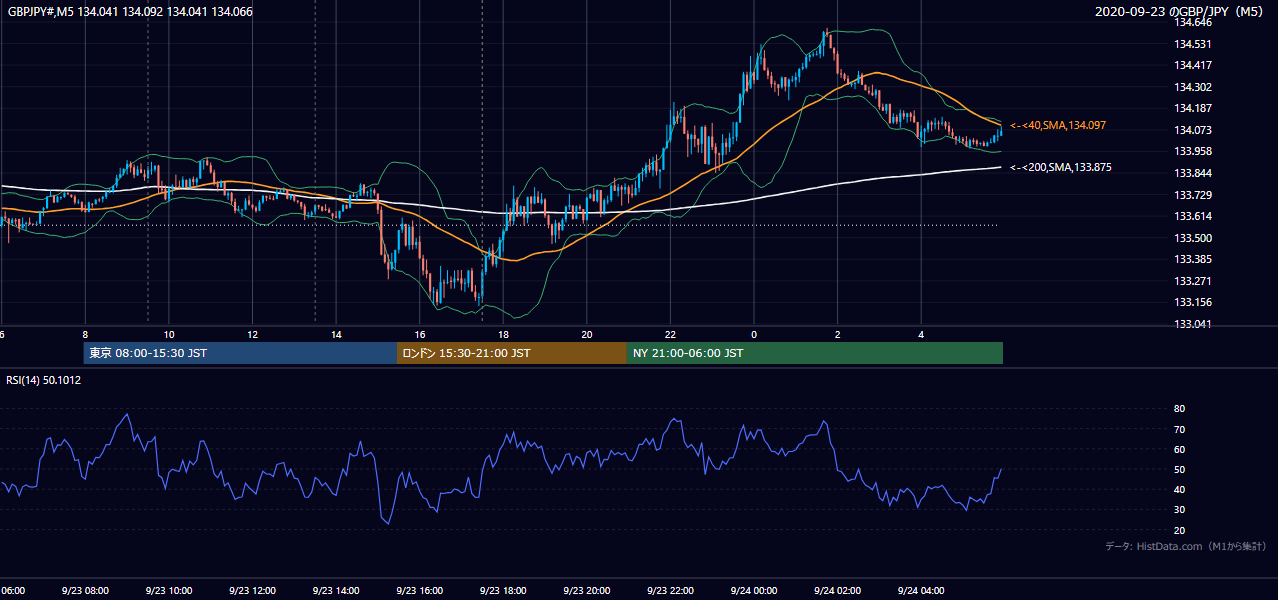Click hour tick 16 under price chart
This screenshot has height=600, width=1278.
click(420, 335)
